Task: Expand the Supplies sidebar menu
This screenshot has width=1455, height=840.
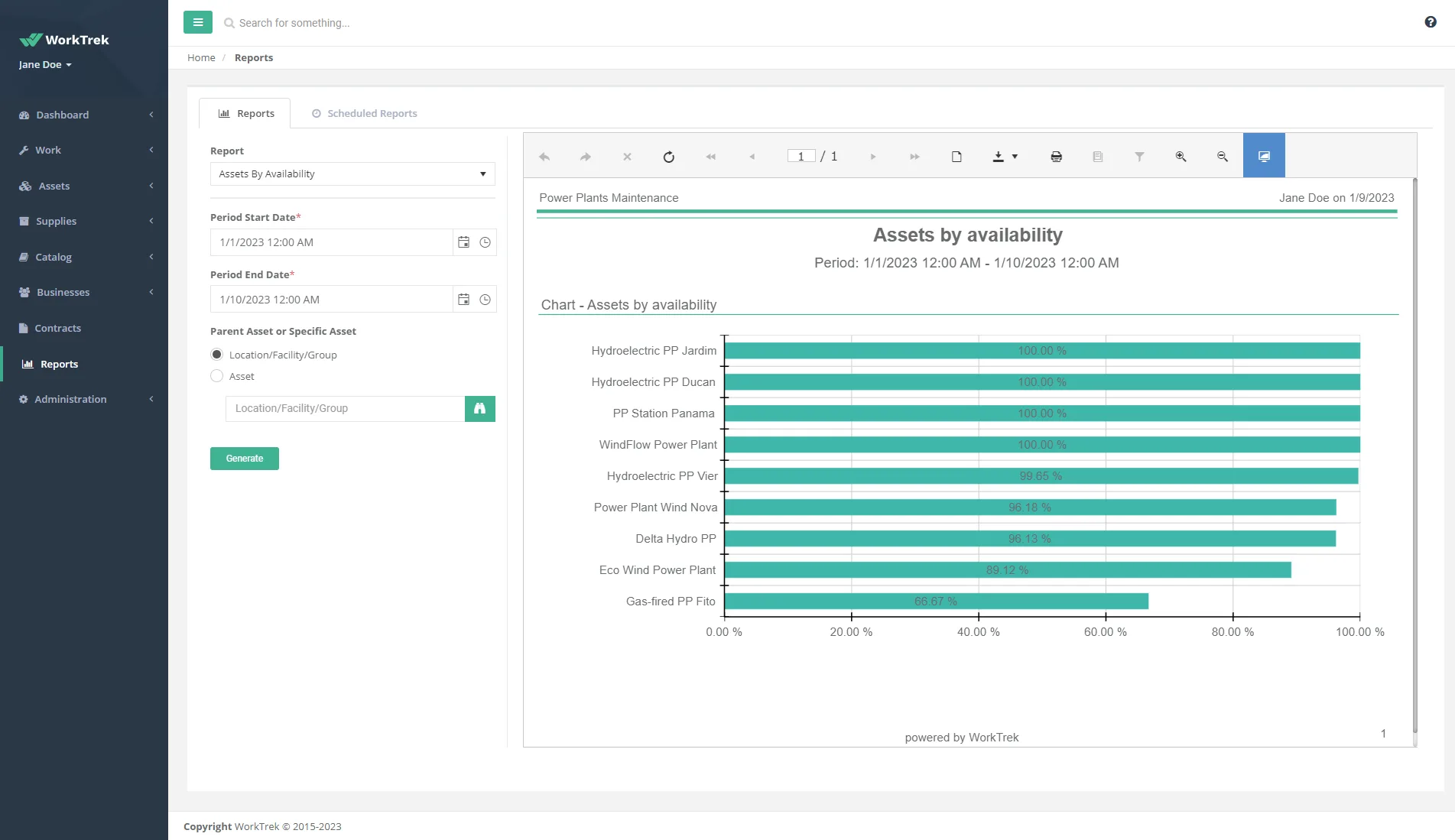Action: tap(84, 222)
